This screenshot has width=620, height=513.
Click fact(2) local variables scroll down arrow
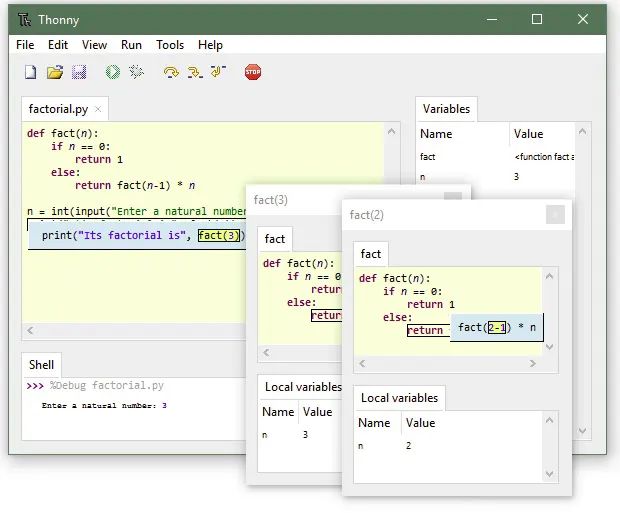(x=549, y=474)
